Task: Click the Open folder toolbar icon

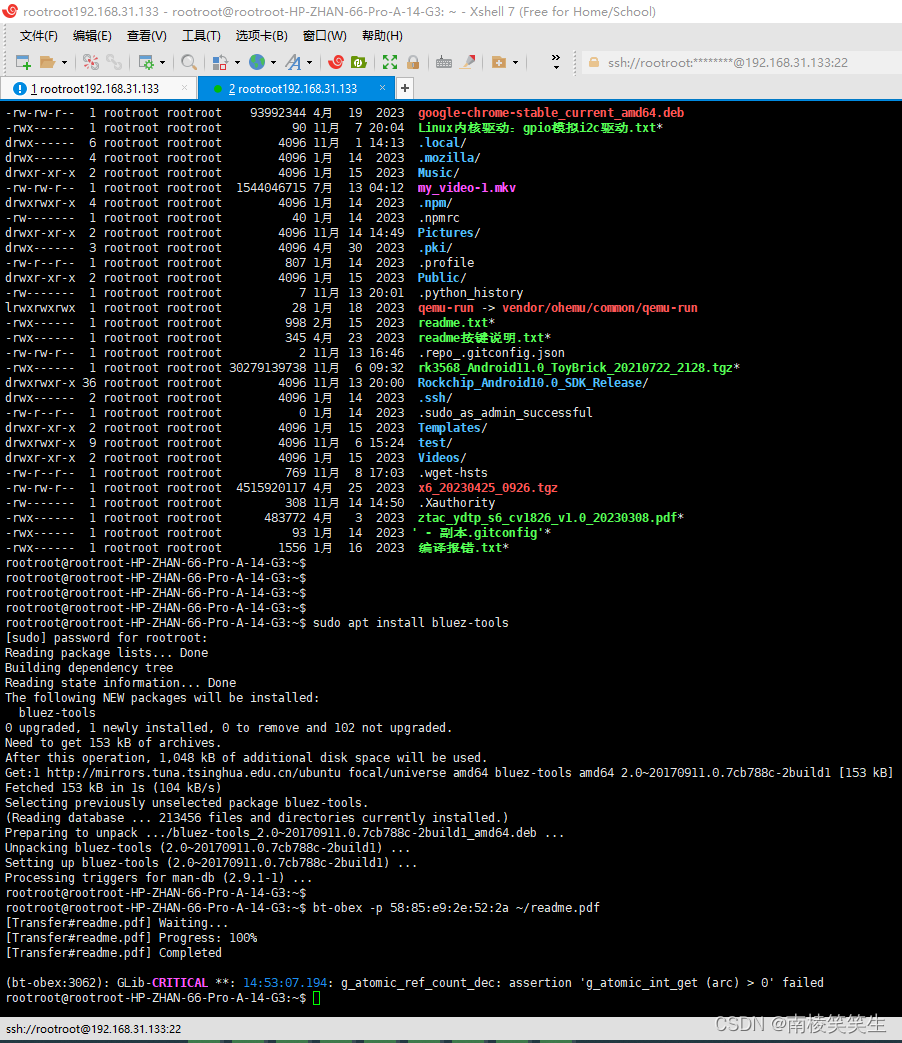Action: tap(48, 62)
